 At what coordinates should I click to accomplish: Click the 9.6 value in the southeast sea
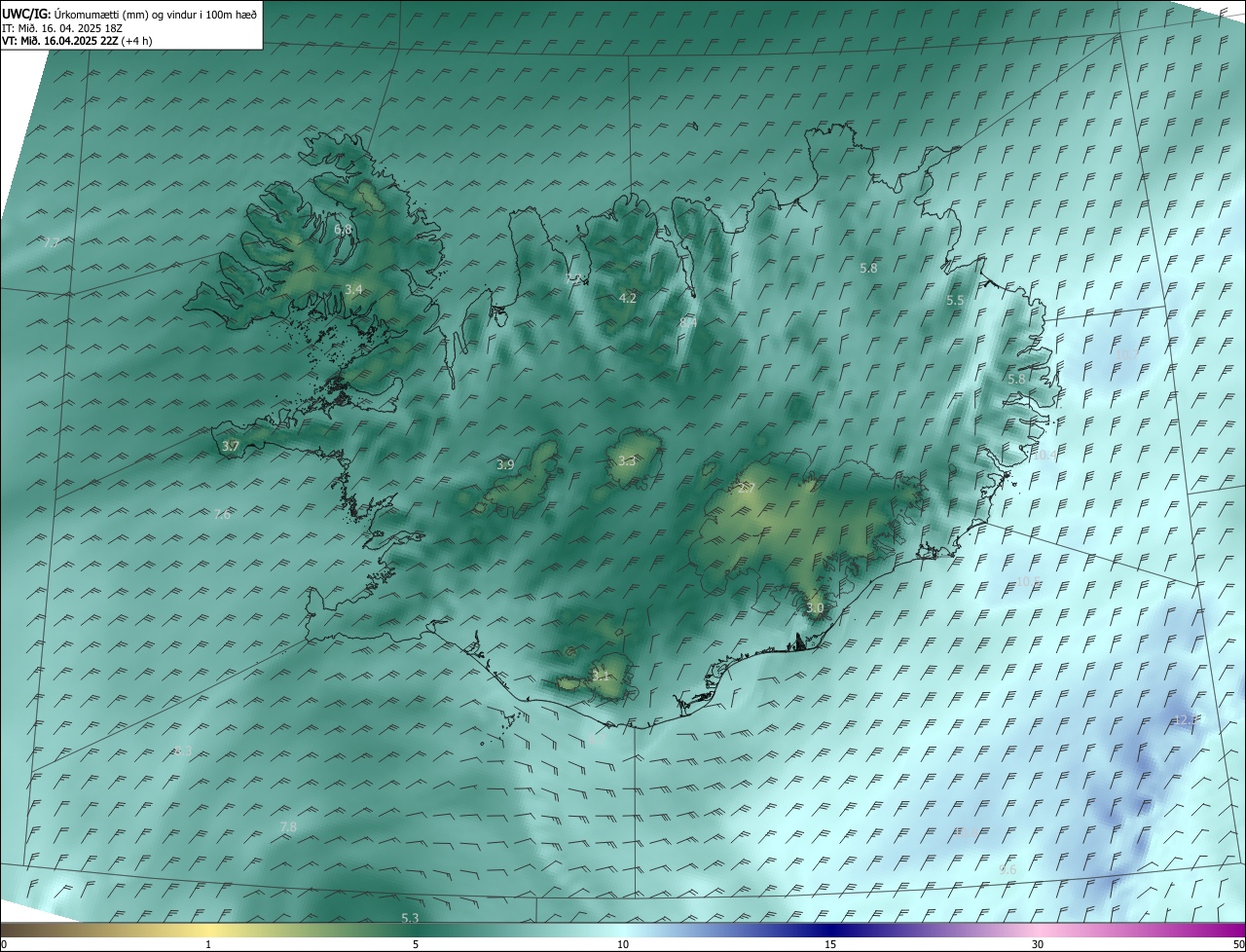1008,869
